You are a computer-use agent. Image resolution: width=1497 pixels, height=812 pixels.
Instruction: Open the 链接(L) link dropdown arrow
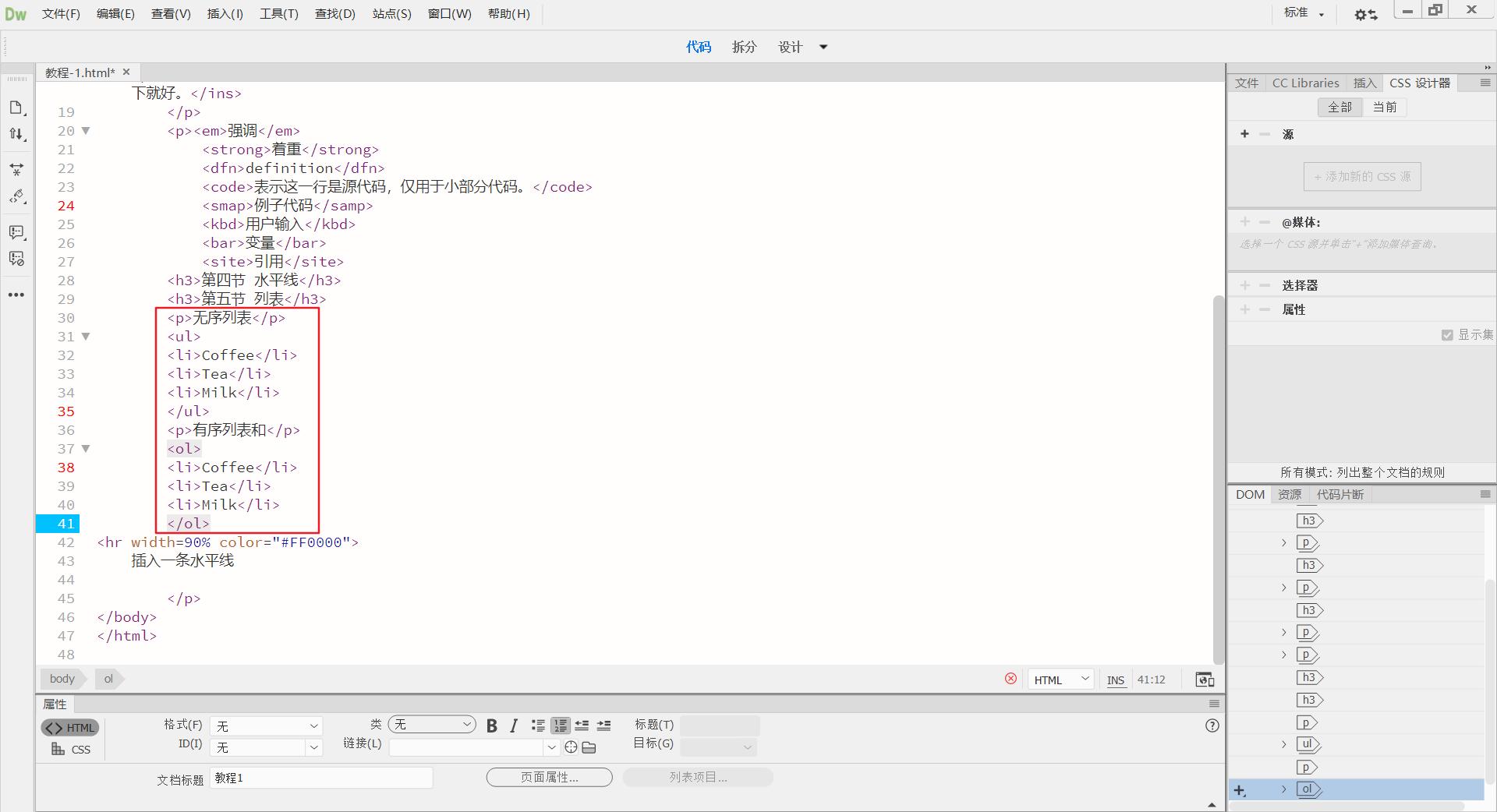point(552,747)
